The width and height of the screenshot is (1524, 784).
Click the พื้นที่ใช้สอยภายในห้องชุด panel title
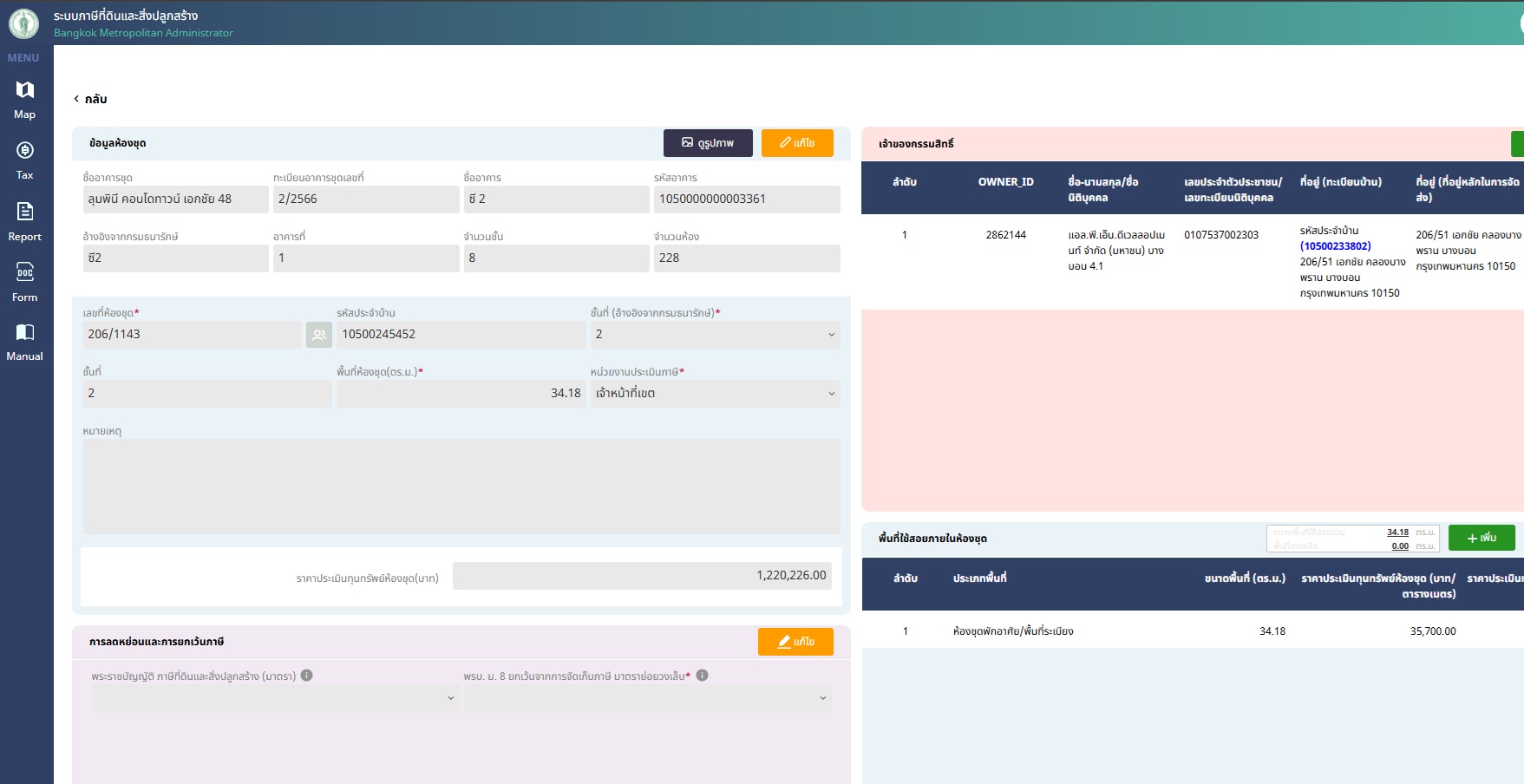[932, 539]
